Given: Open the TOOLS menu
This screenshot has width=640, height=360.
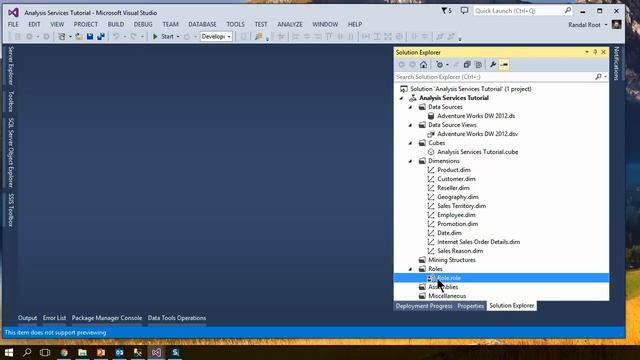Looking at the screenshot, I should tap(236, 24).
